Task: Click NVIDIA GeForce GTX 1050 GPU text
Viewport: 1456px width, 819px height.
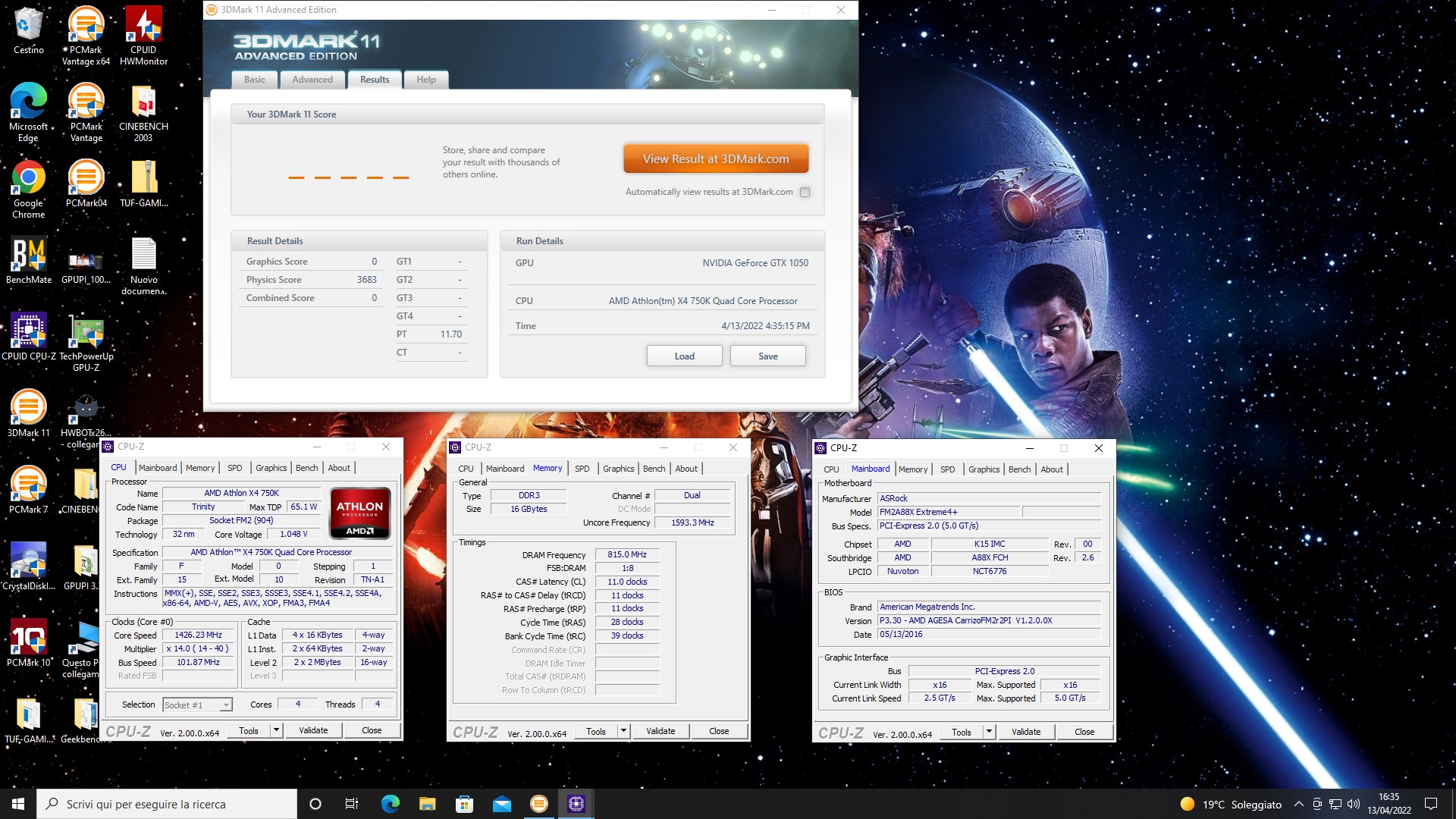Action: tap(755, 263)
